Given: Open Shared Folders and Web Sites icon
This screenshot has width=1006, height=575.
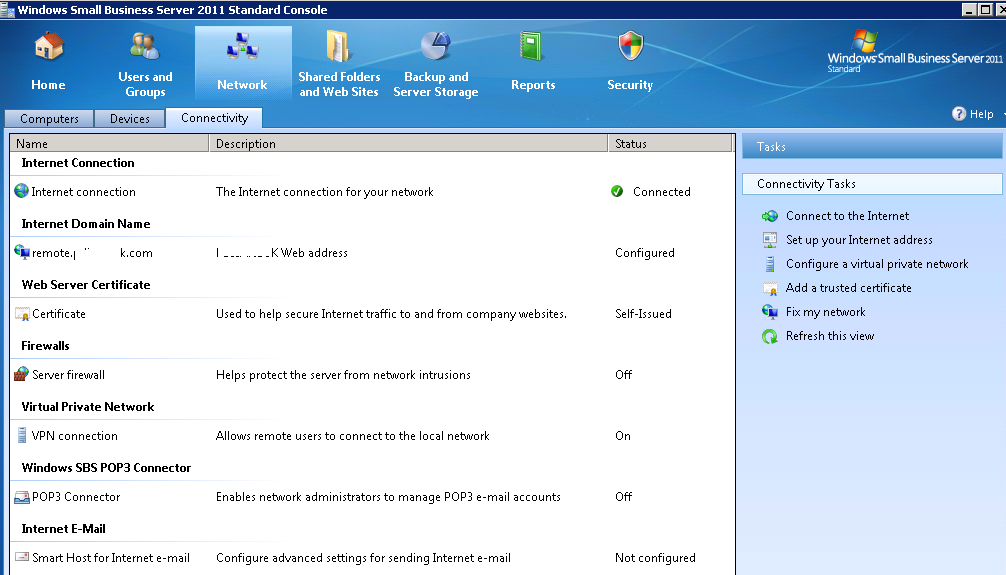Looking at the screenshot, I should point(337,46).
